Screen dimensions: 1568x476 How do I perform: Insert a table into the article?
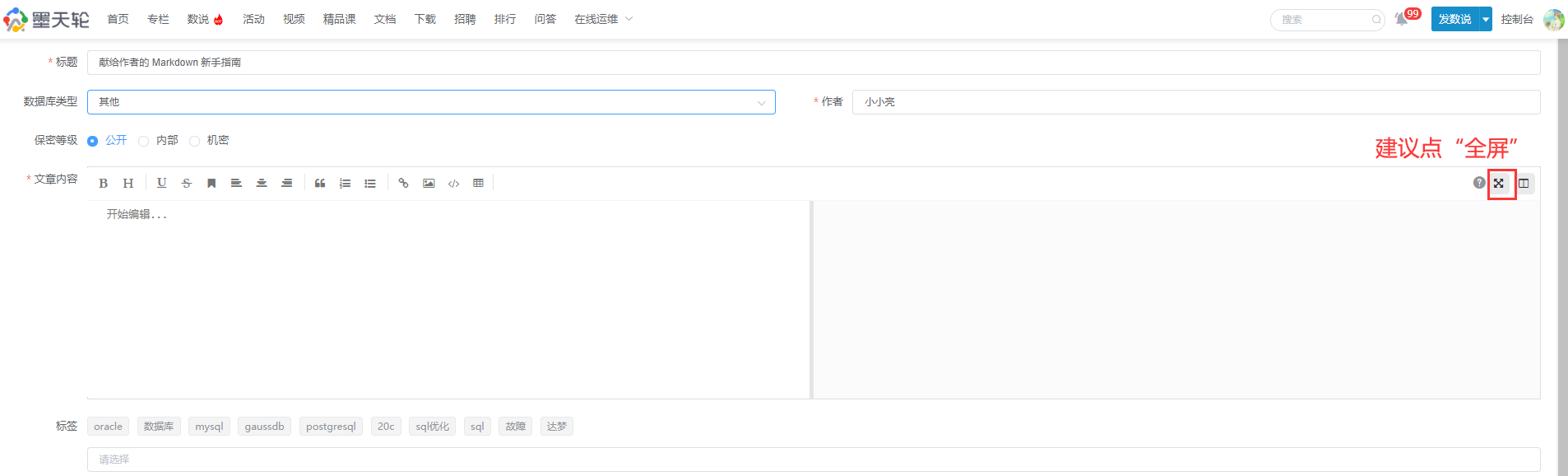click(x=478, y=183)
